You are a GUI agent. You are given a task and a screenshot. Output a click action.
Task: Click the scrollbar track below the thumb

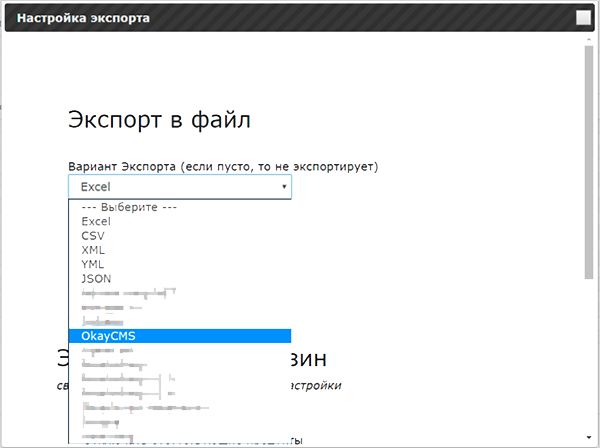(589, 360)
